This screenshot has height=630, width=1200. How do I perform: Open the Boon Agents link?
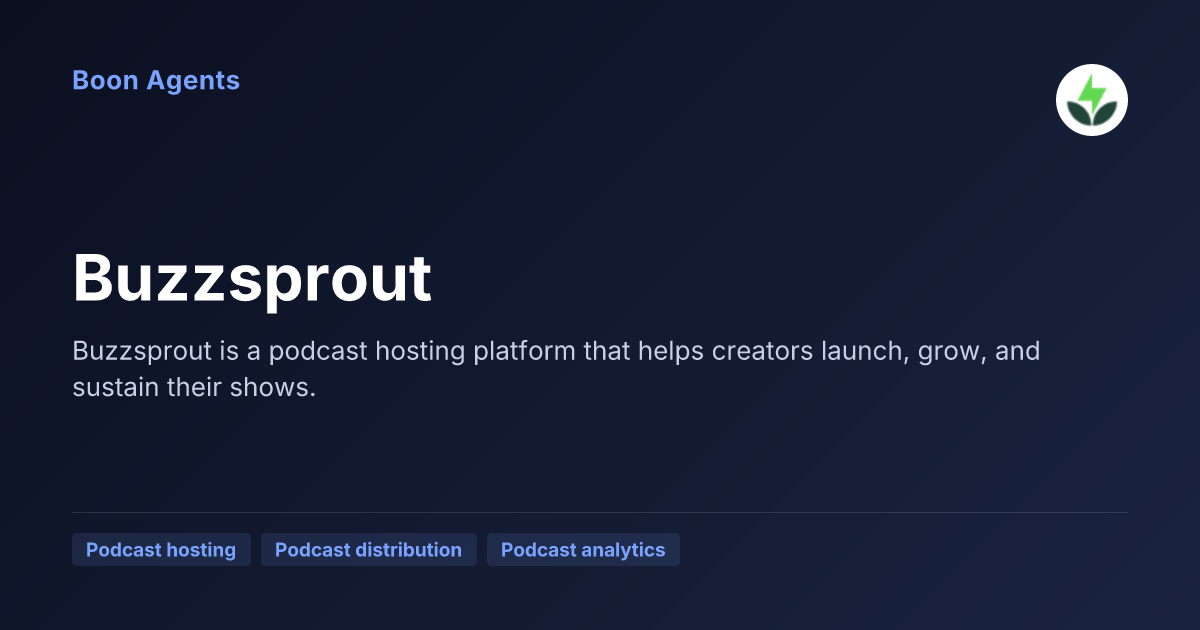click(x=156, y=81)
